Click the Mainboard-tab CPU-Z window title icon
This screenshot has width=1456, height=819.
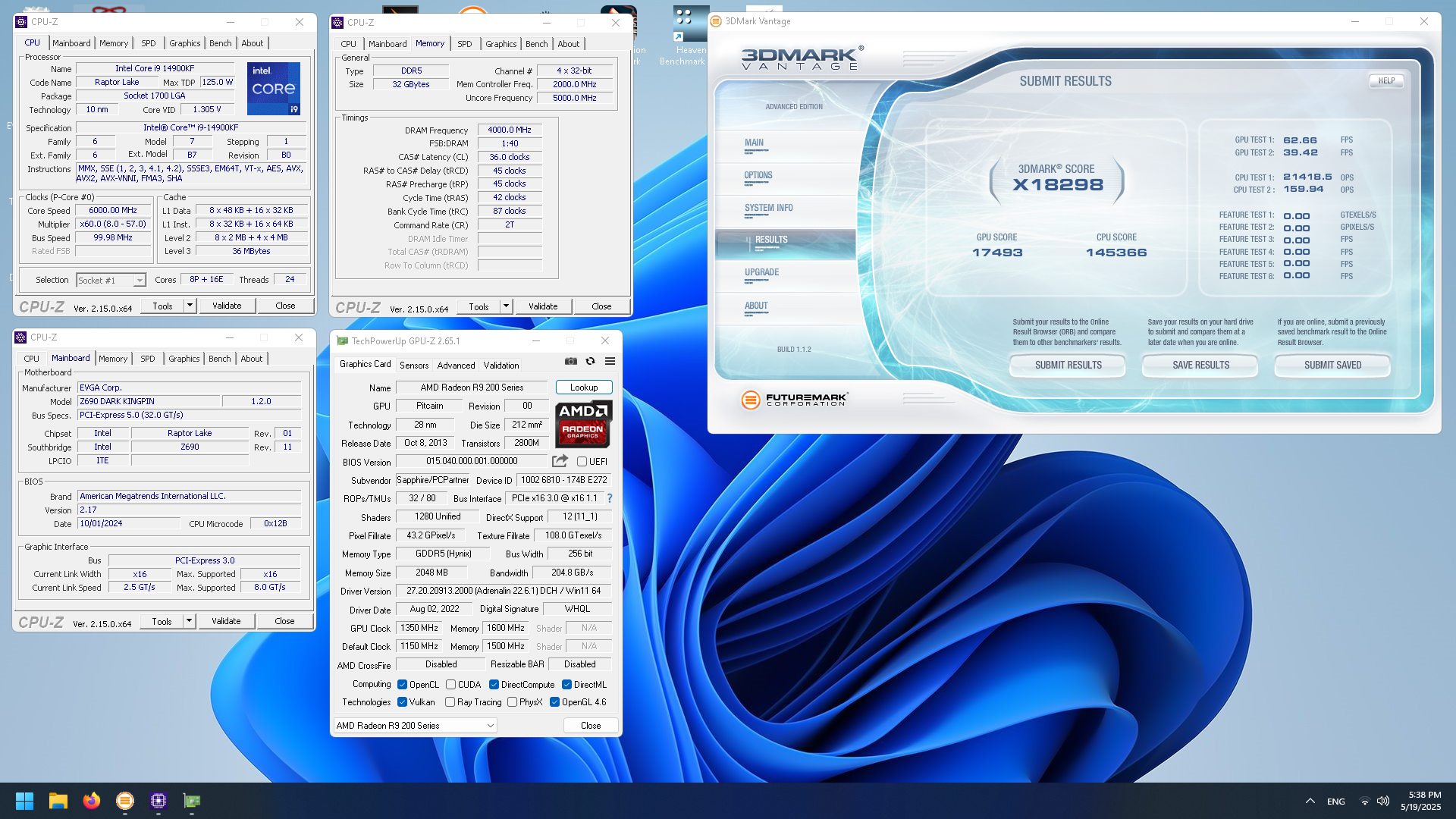(21, 337)
